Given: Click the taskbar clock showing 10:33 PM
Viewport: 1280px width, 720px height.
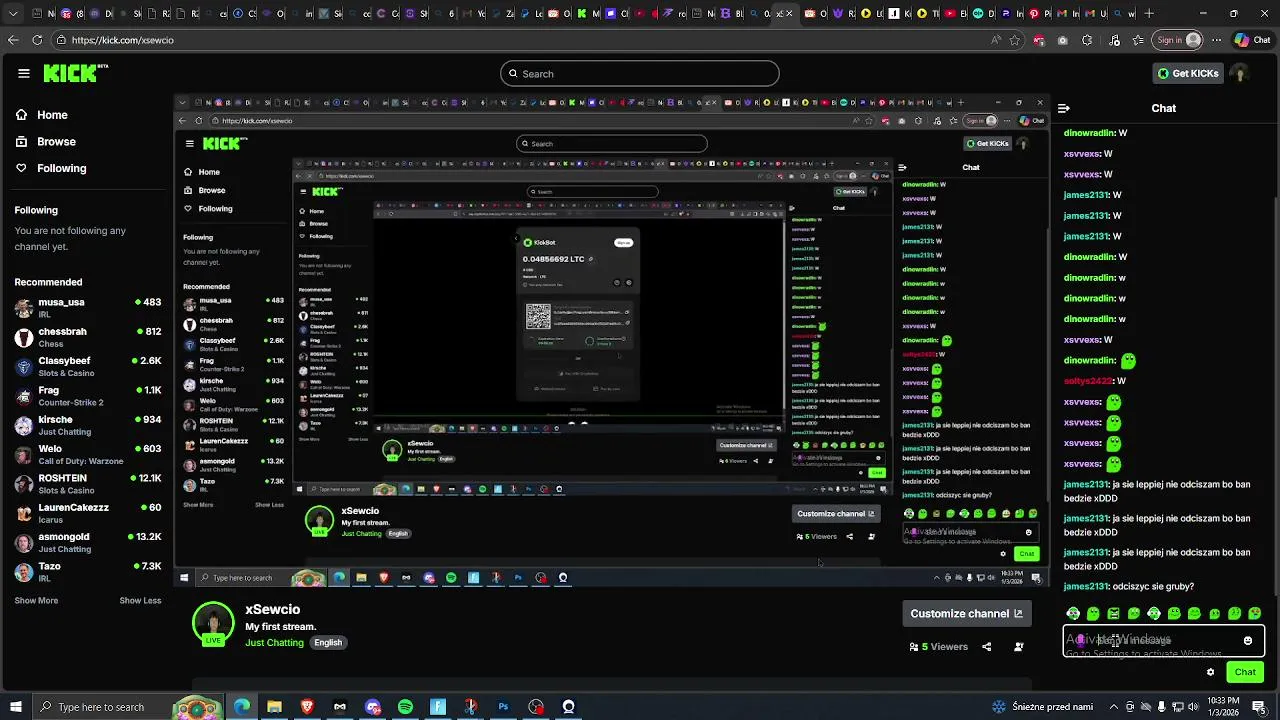Looking at the screenshot, I should click(x=1224, y=707).
